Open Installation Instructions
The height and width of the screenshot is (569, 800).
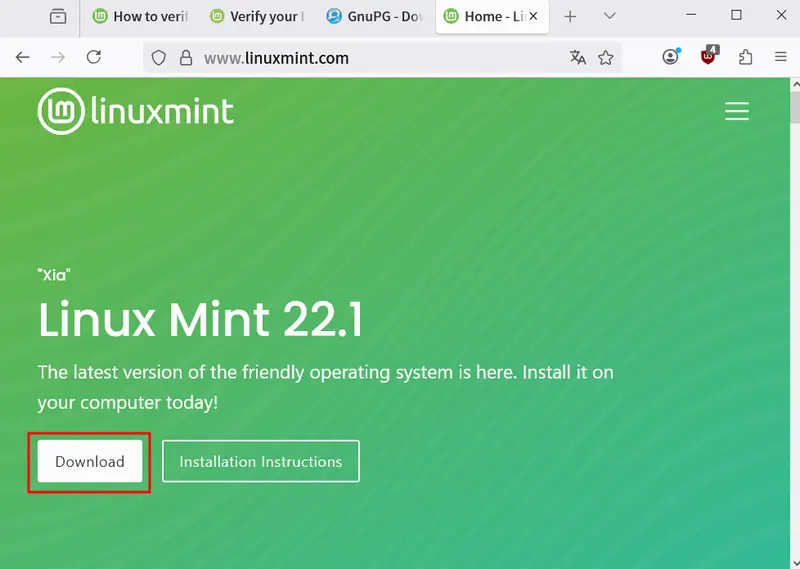pyautogui.click(x=261, y=461)
